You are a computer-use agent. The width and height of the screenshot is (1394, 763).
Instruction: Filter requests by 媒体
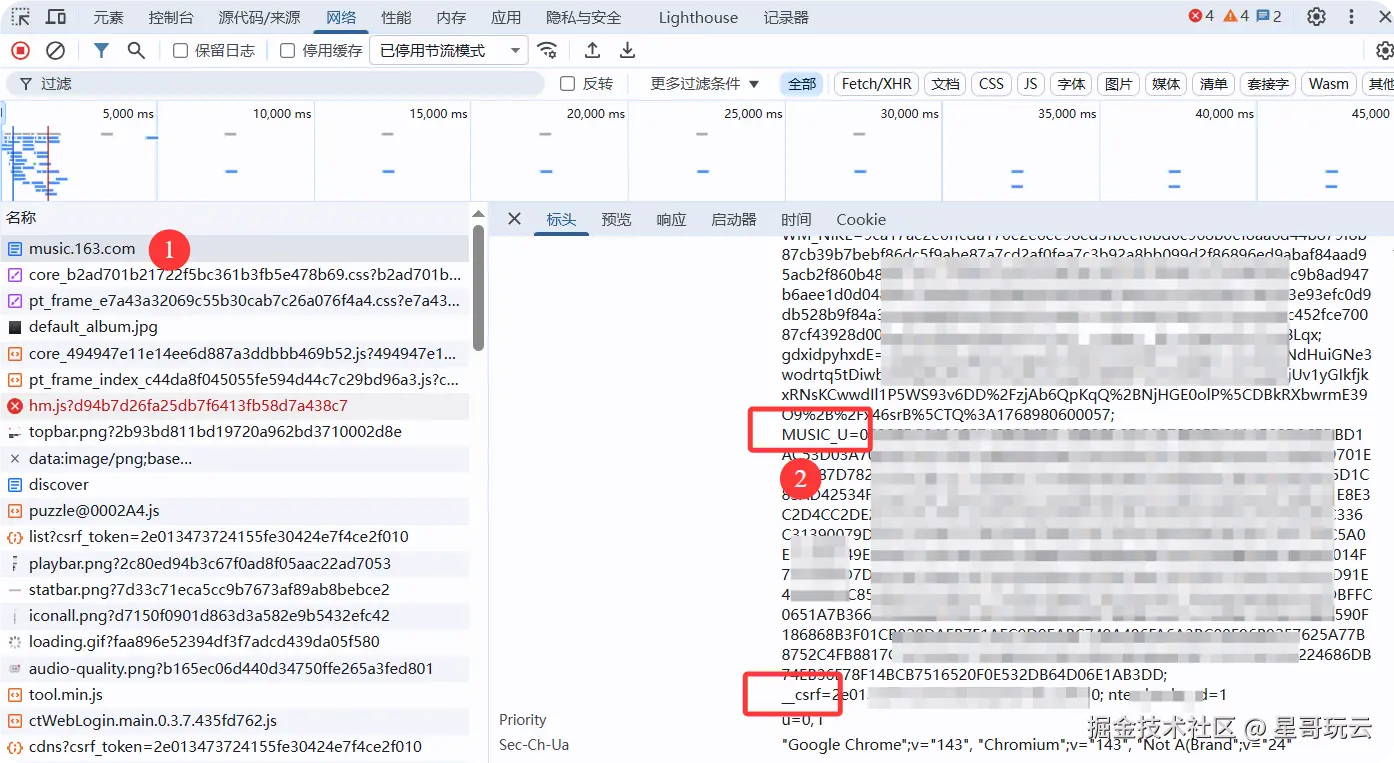[1166, 84]
